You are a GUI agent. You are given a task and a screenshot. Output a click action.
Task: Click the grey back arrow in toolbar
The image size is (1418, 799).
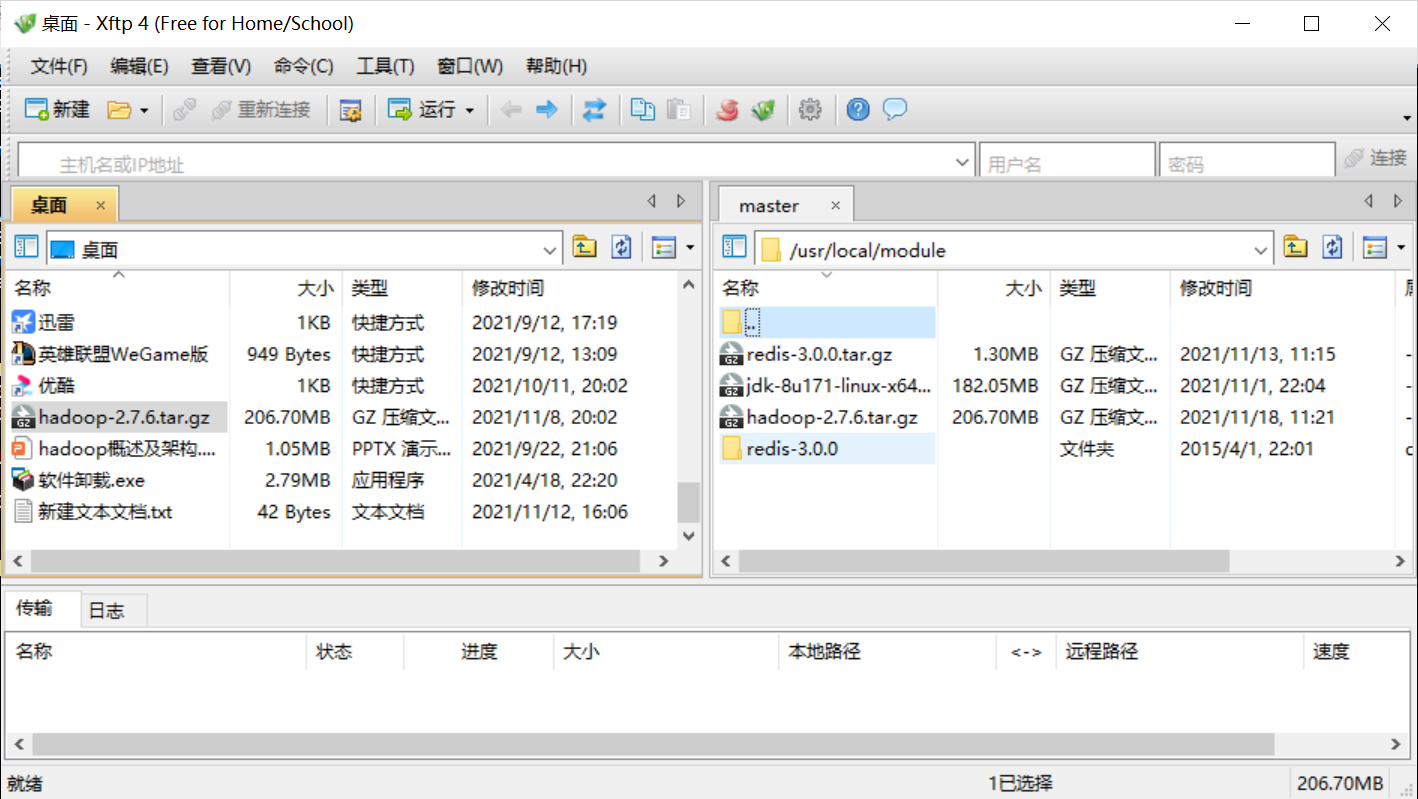(x=511, y=110)
